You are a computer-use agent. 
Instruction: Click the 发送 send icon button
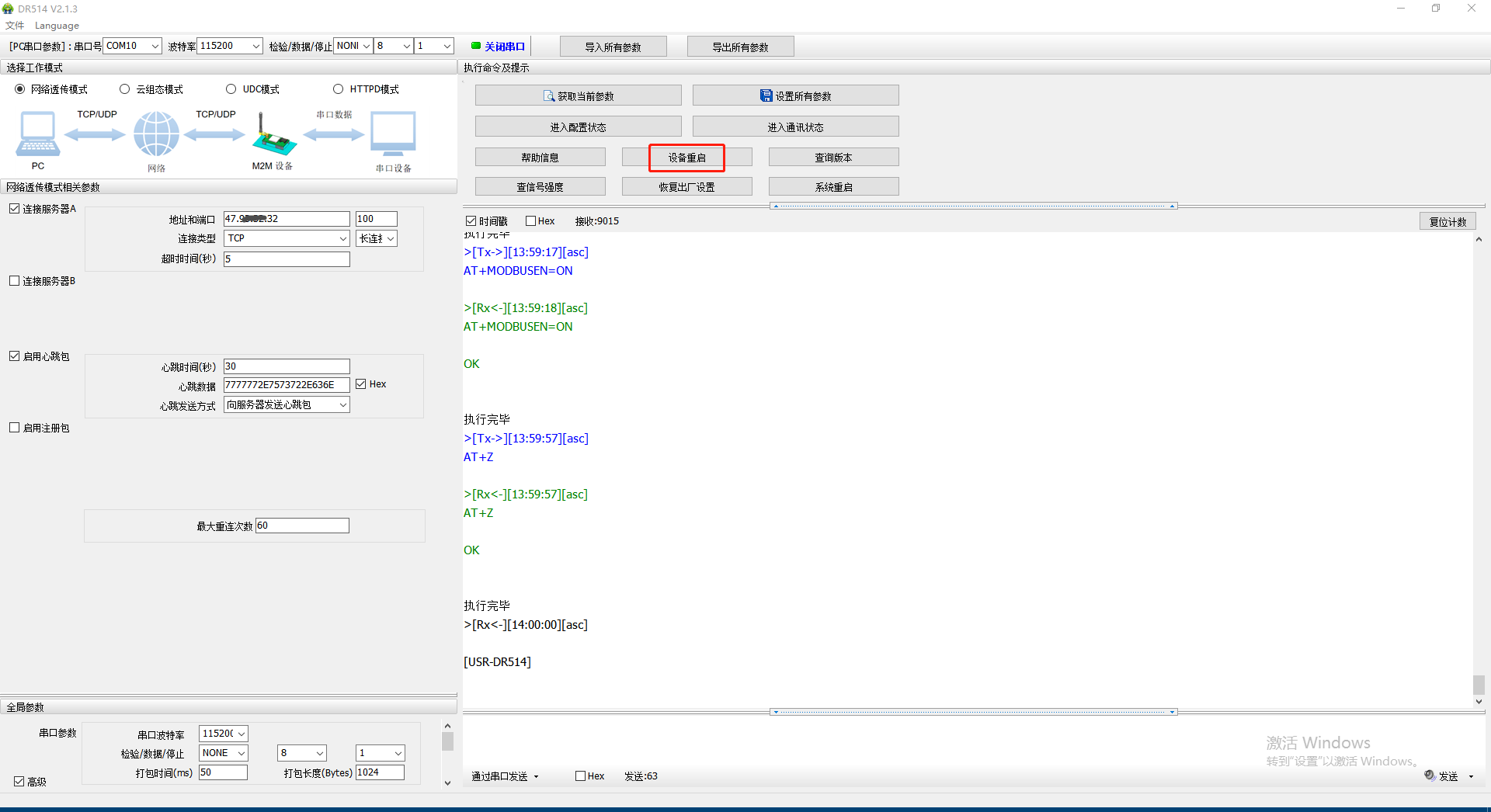click(x=1442, y=776)
